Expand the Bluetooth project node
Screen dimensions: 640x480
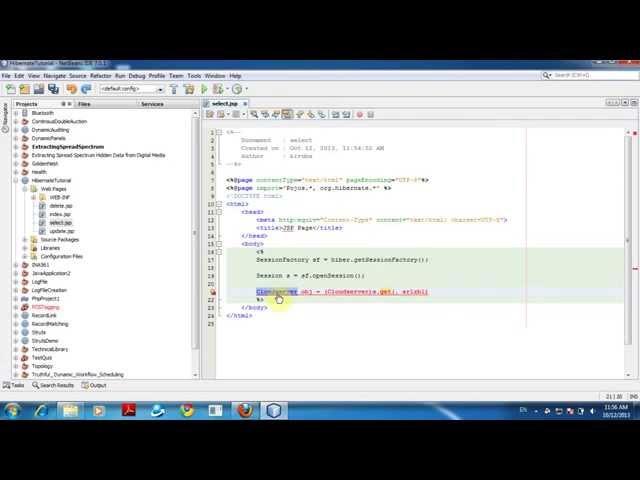(16, 113)
